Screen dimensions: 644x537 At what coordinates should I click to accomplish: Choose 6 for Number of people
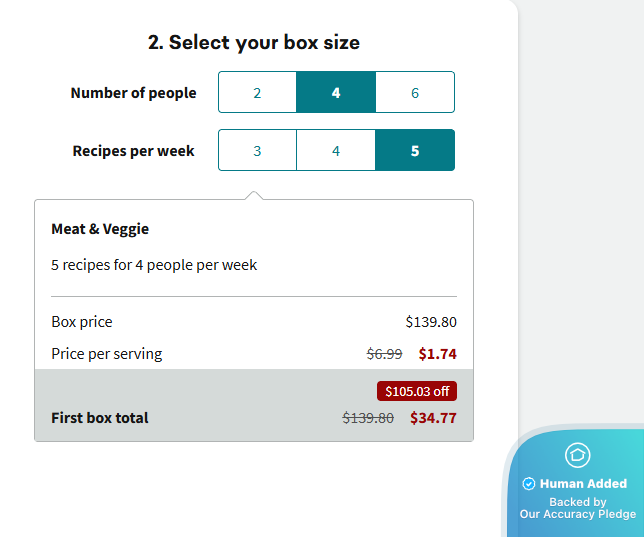(x=415, y=93)
